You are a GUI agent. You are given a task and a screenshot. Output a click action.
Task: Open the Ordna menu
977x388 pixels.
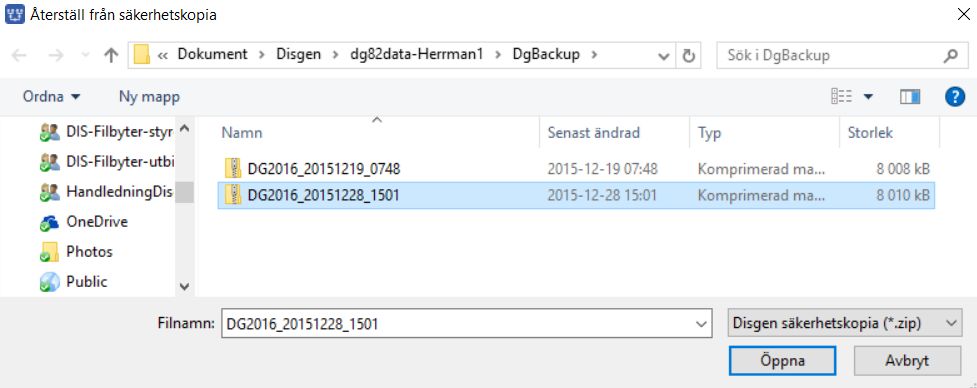(52, 97)
